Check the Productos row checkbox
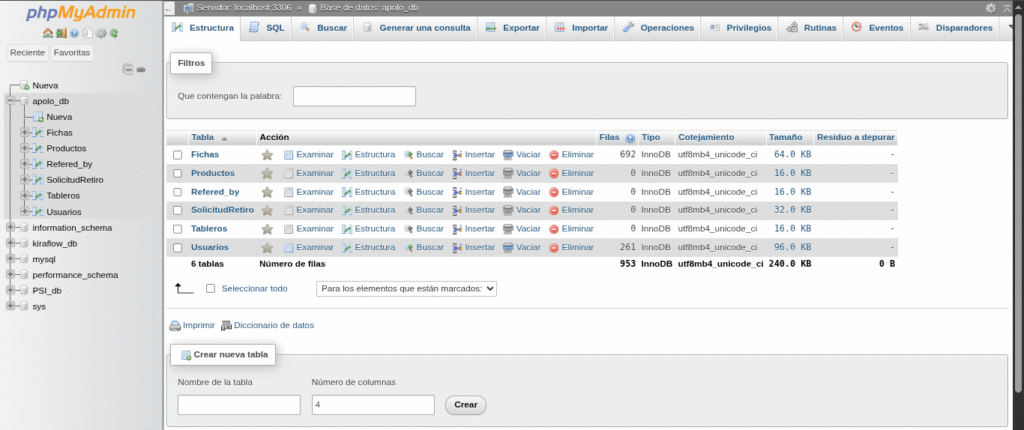Image resolution: width=1024 pixels, height=430 pixels. [177, 174]
